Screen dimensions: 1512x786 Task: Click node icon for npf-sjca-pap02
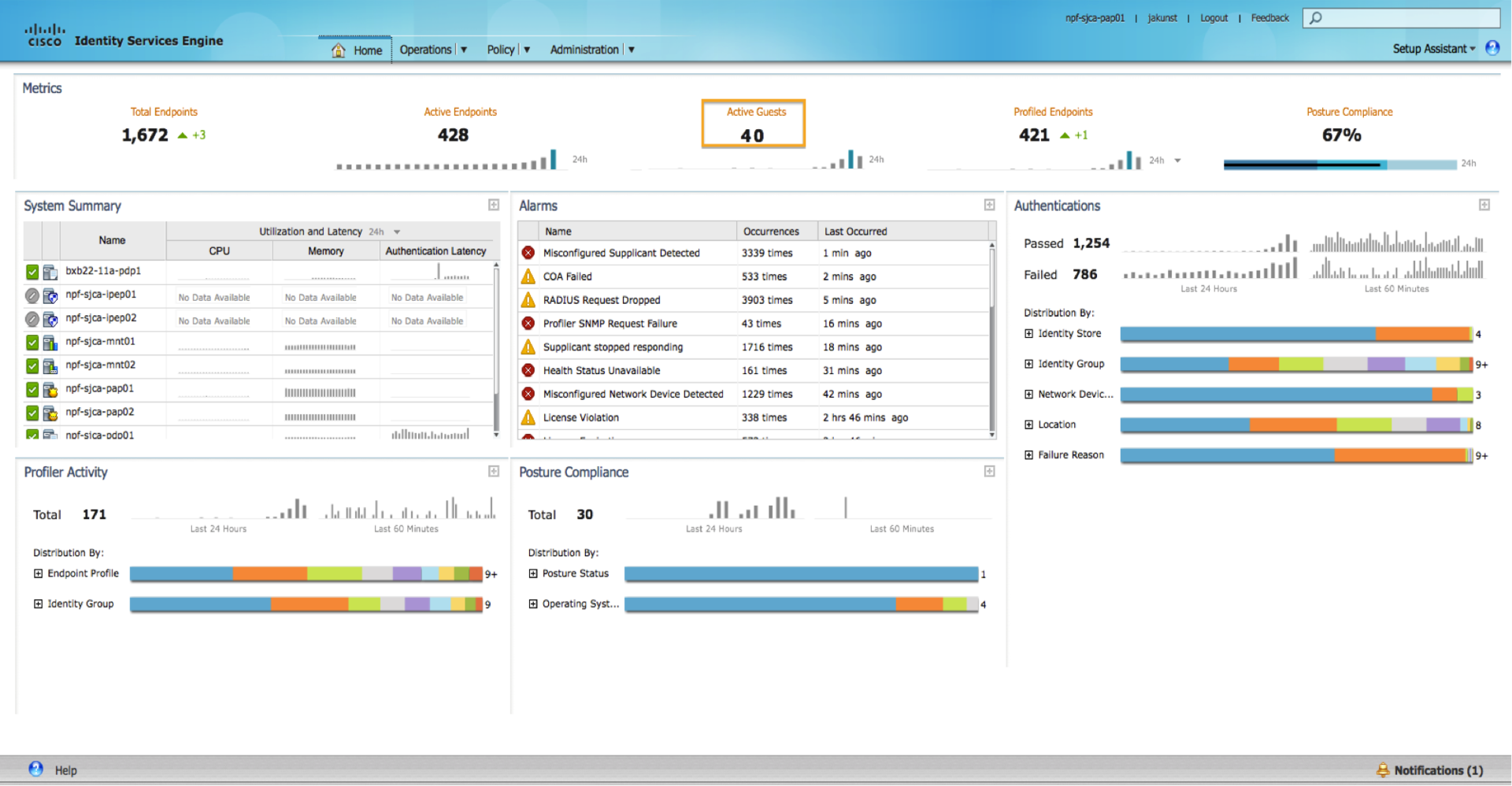coord(50,413)
